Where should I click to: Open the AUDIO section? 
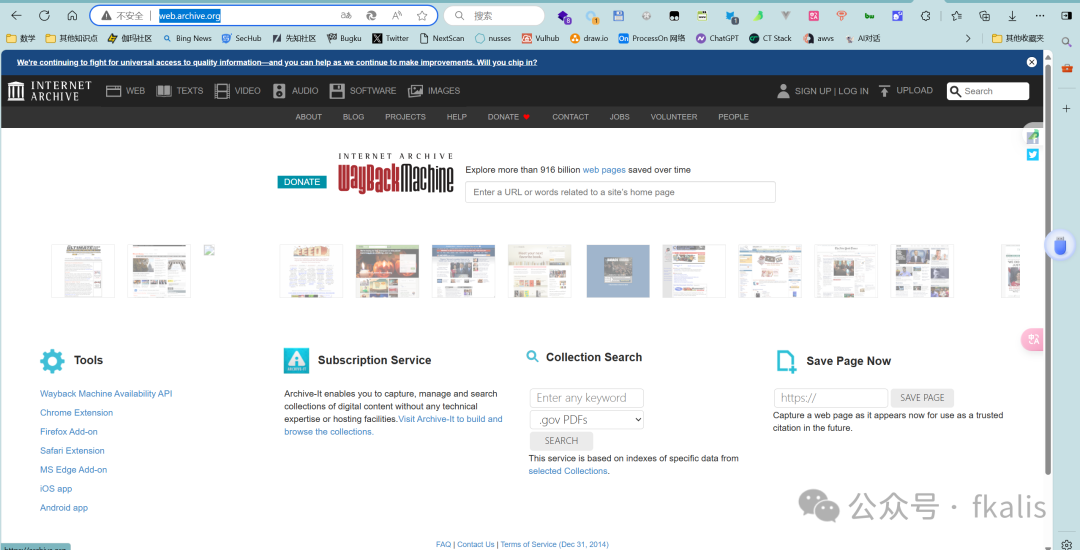[295, 91]
